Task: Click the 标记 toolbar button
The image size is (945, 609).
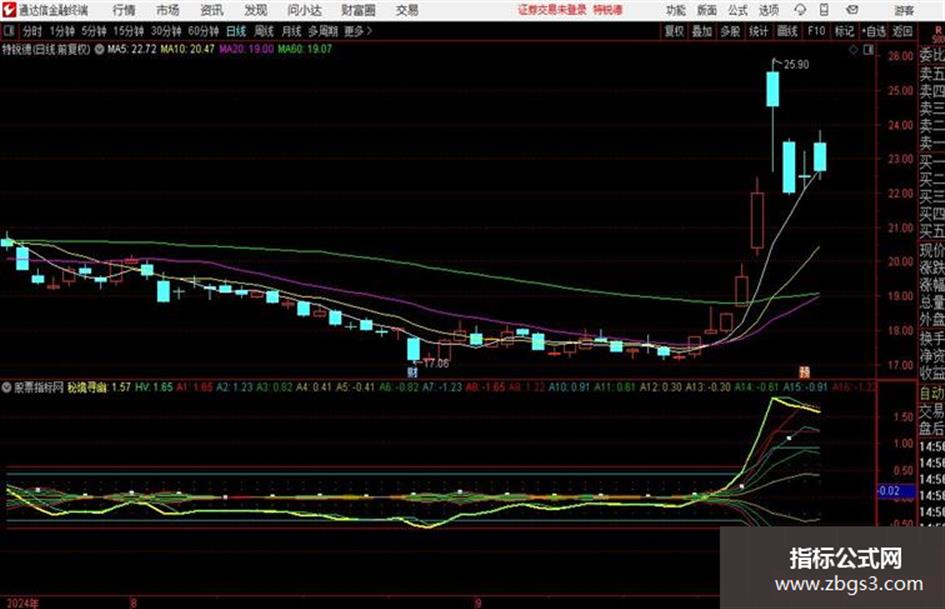Action: pyautogui.click(x=844, y=31)
